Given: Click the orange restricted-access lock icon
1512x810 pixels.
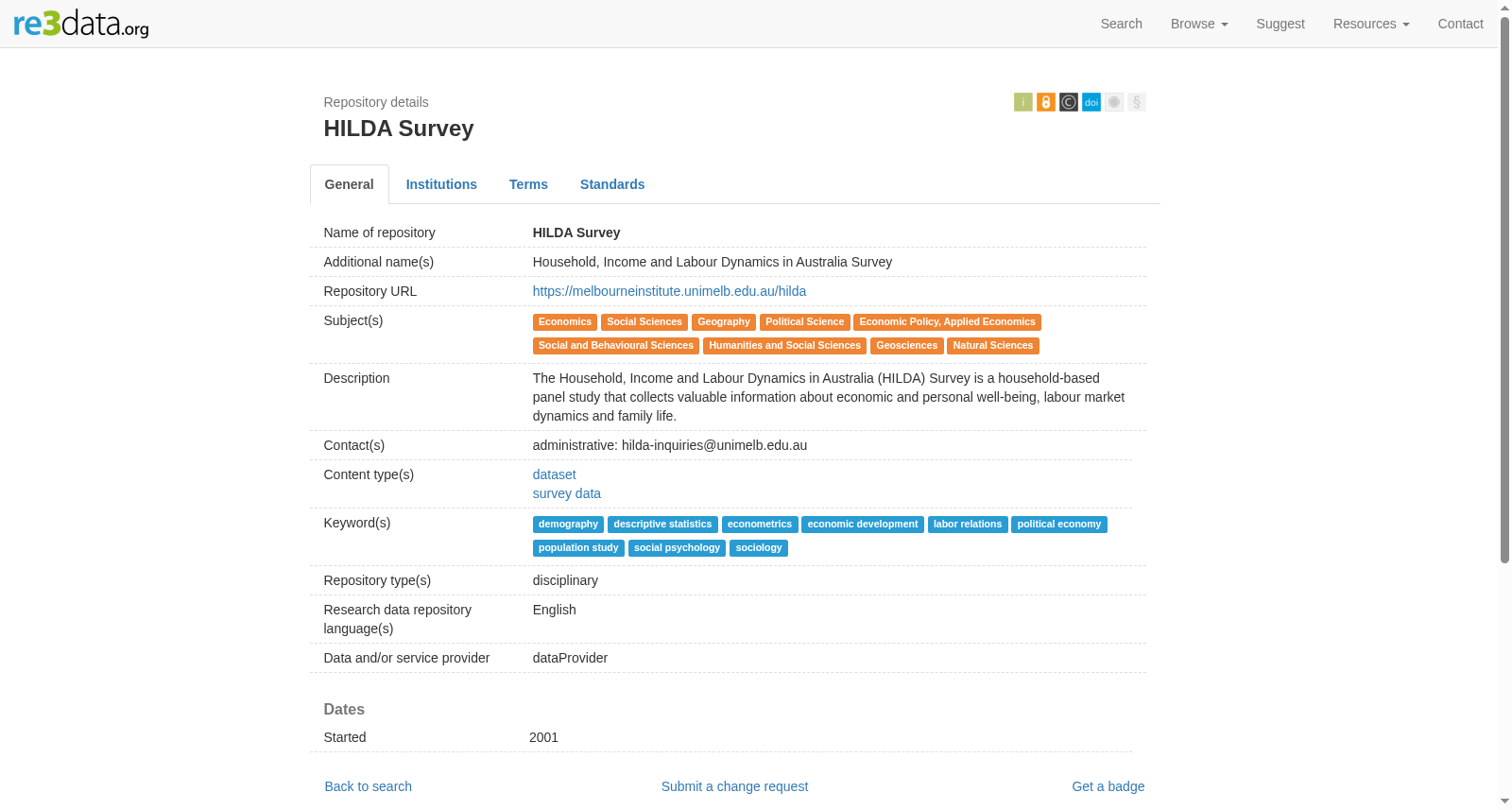Looking at the screenshot, I should pyautogui.click(x=1045, y=102).
